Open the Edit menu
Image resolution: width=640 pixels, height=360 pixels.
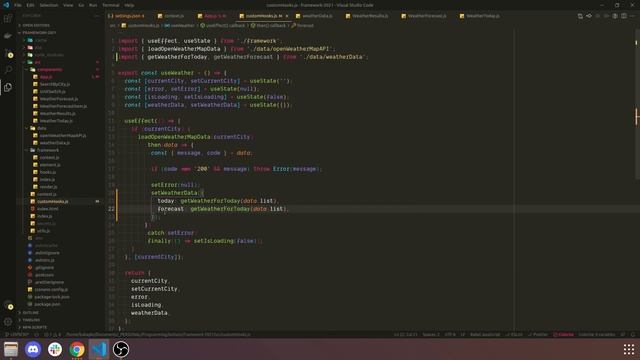[31, 5]
